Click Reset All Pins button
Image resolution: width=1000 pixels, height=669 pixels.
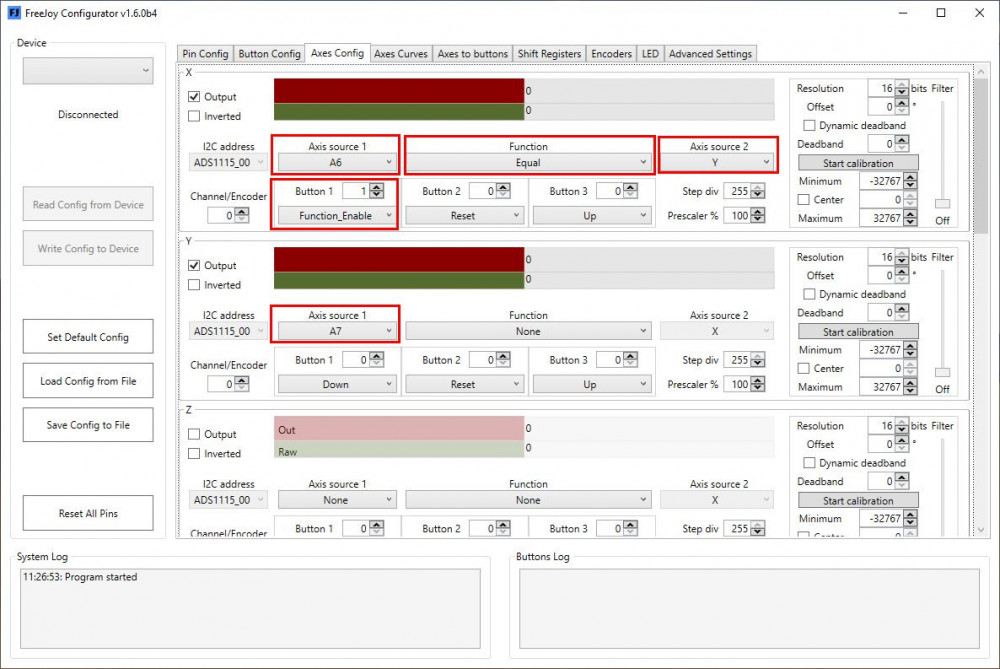pos(88,513)
